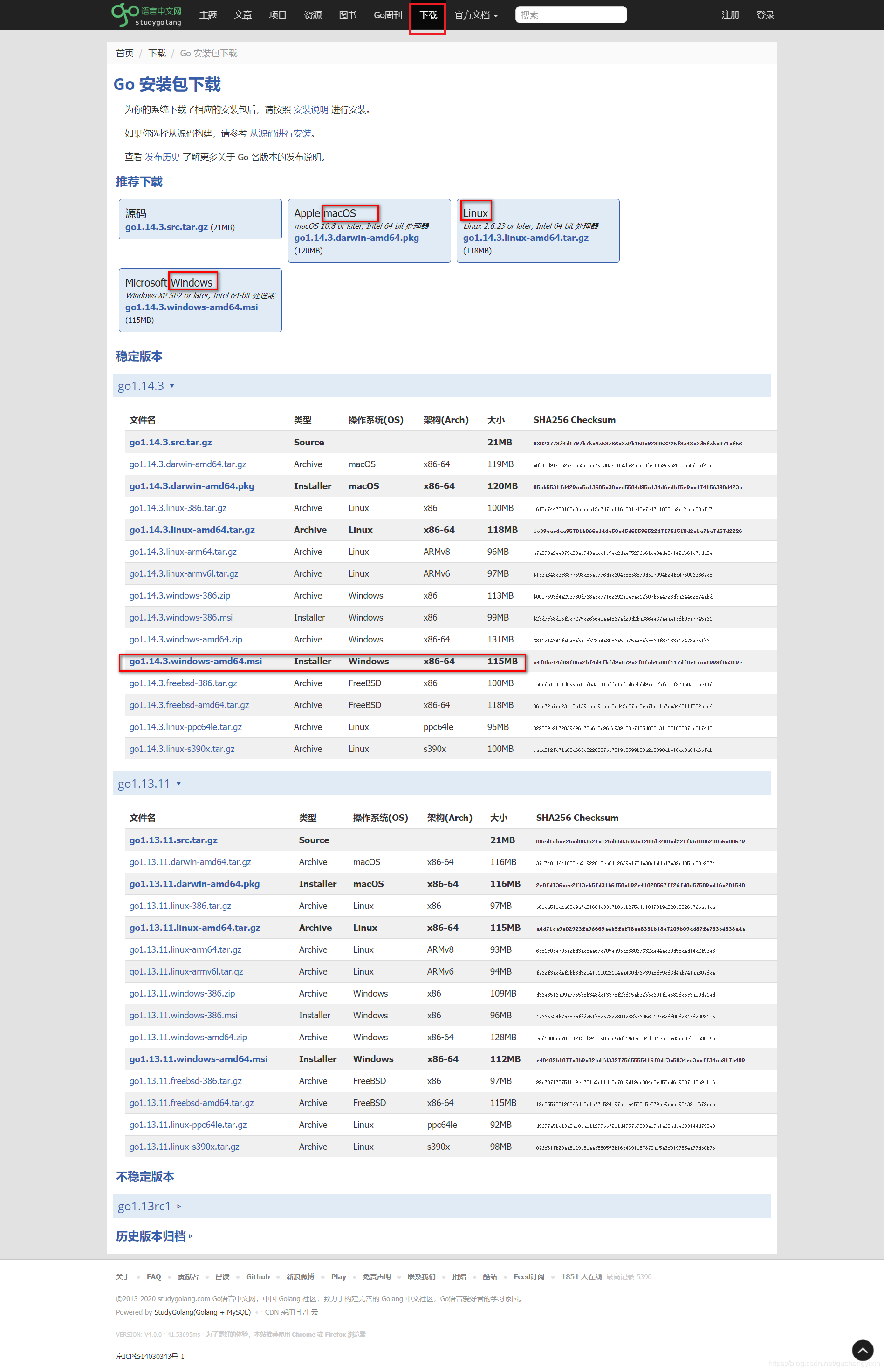Click go1.14.3.darwin-amd64.tar.gz in table
The width and height of the screenshot is (884, 1372).
(x=188, y=464)
